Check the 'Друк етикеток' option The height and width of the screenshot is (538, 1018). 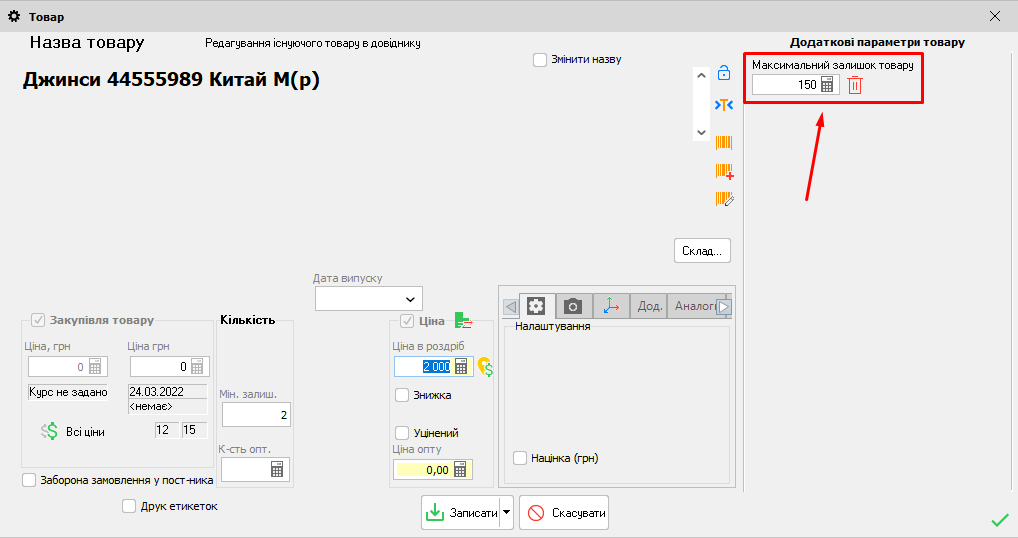point(129,506)
